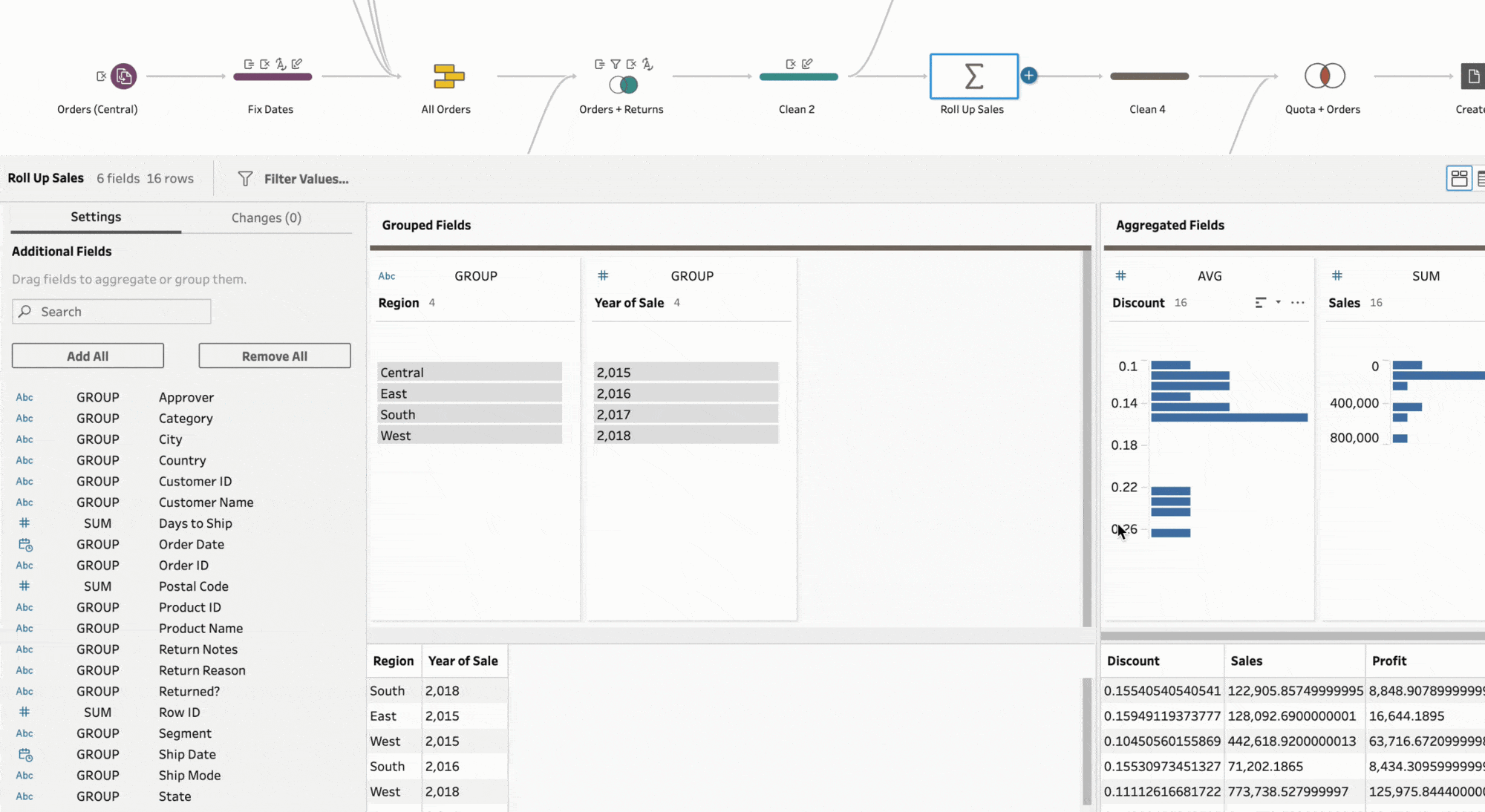
Task: Click the number type icon on Year of Sale
Action: click(603, 275)
